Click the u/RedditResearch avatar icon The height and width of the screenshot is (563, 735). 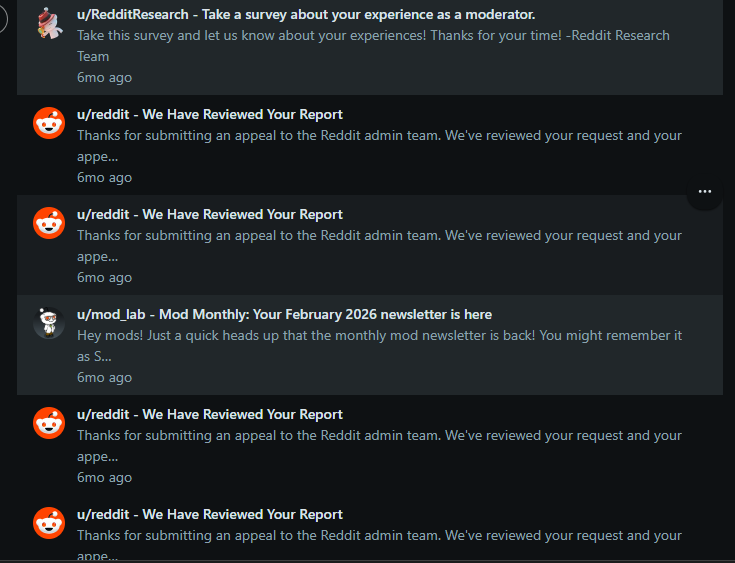click(x=49, y=23)
